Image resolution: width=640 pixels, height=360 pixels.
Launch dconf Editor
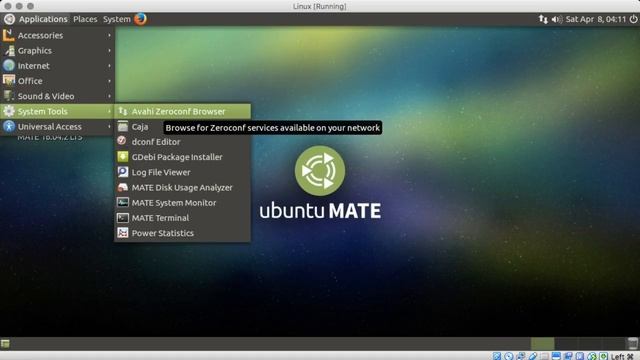(x=182, y=142)
